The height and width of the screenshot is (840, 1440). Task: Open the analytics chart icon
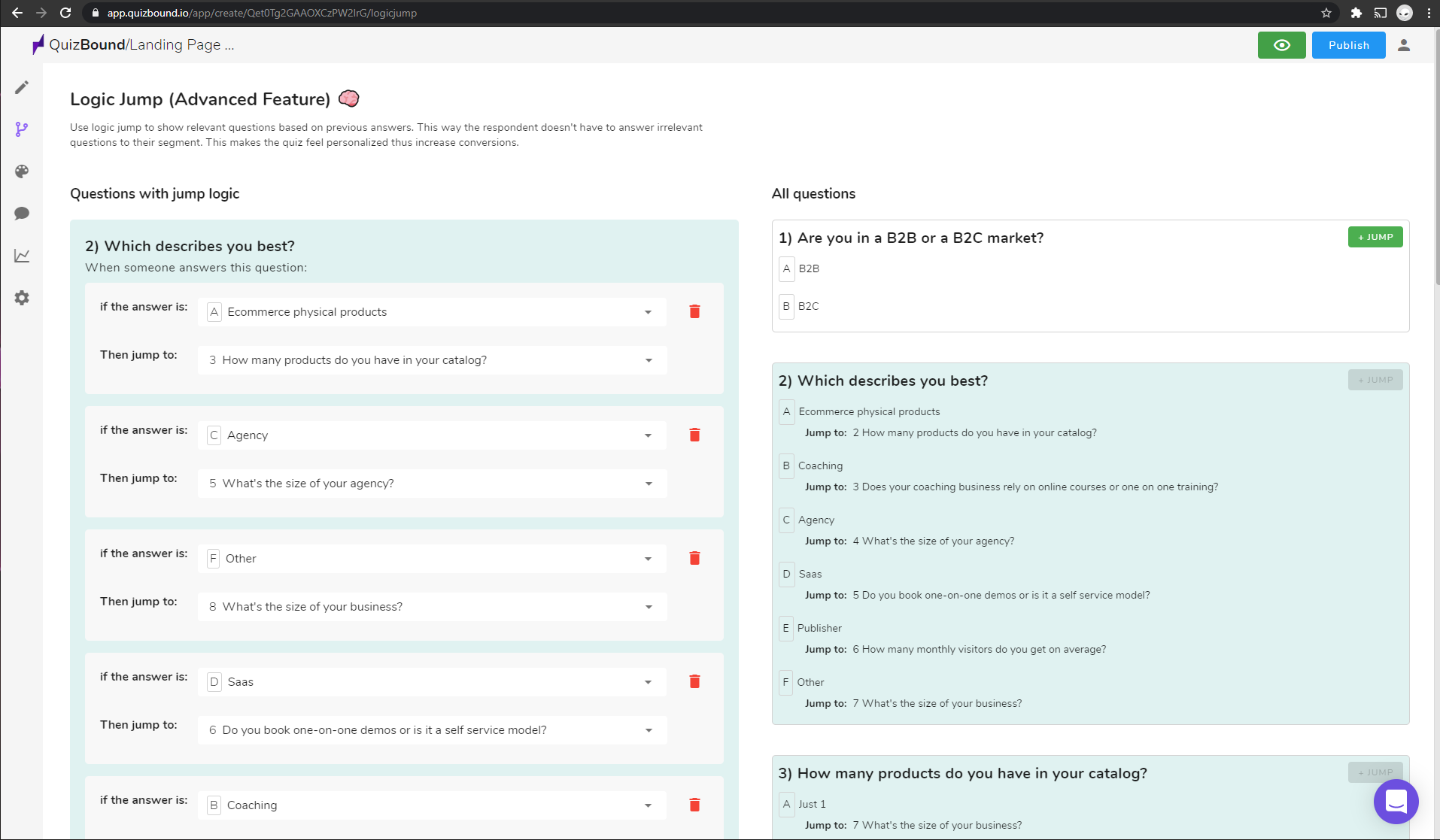coord(22,256)
